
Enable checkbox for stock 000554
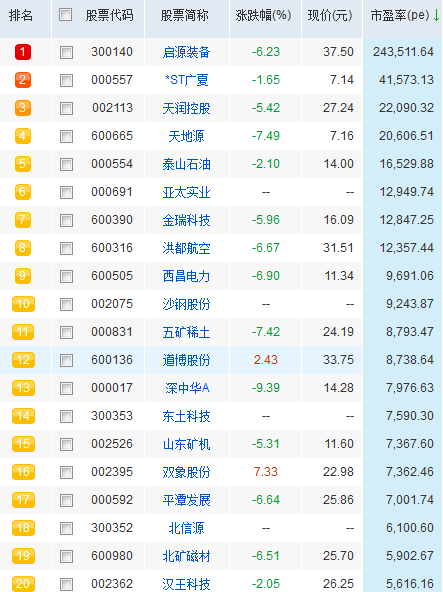(x=66, y=164)
